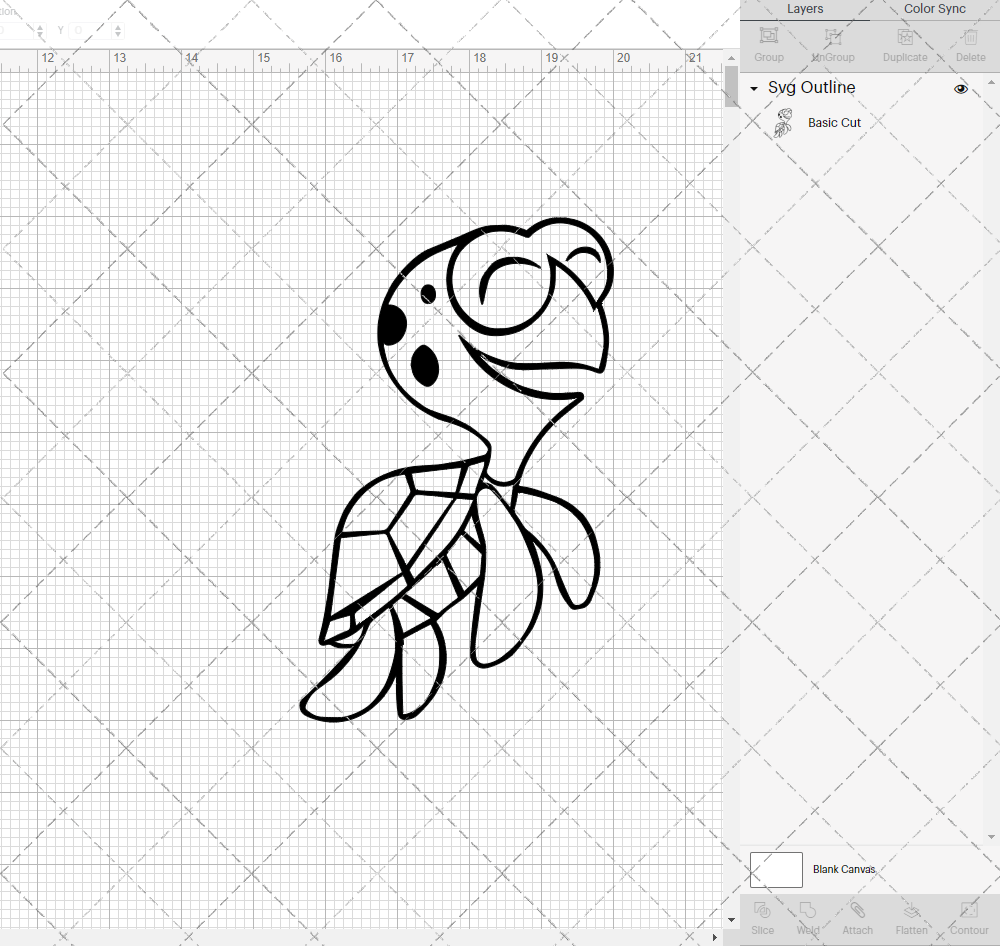This screenshot has width=1000, height=946.
Task: Select the Basic Cut layer label
Action: [834, 122]
